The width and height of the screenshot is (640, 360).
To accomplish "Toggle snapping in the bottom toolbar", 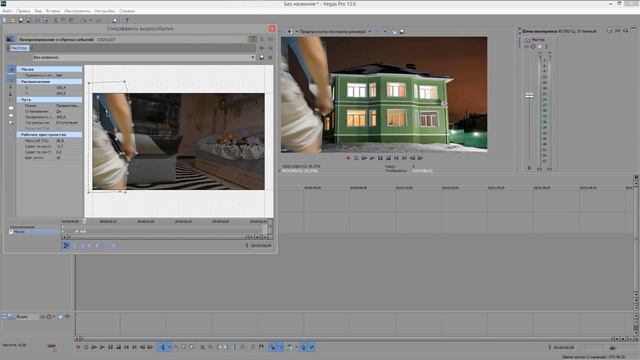I will [x=272, y=347].
